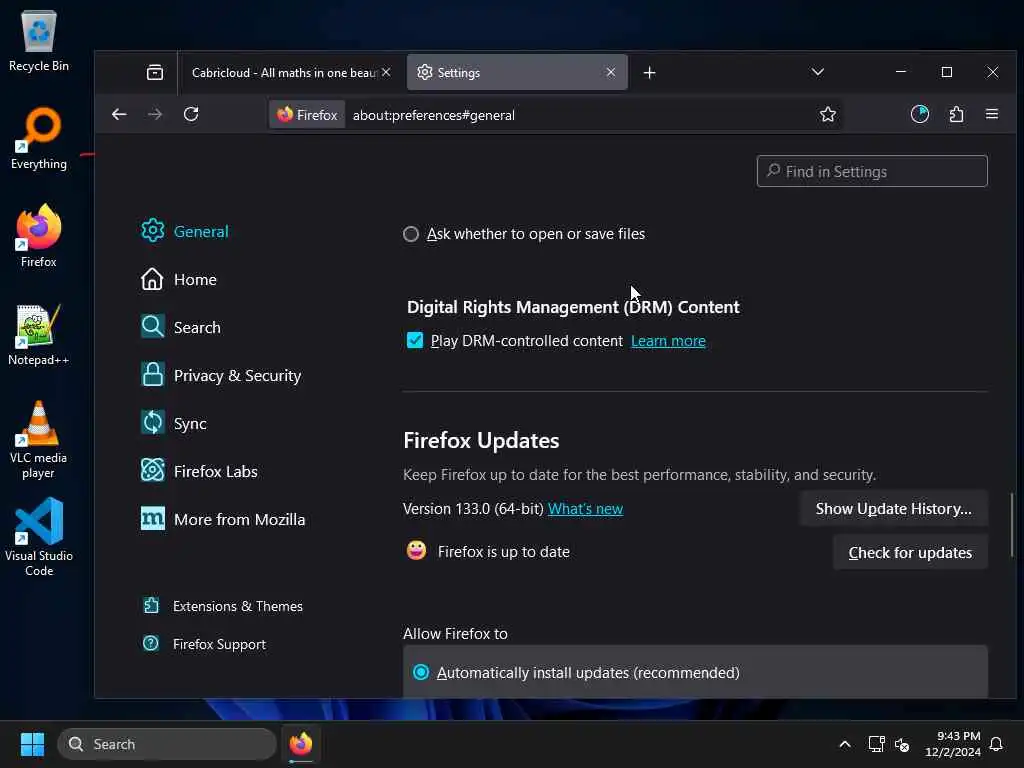This screenshot has height=768, width=1024.
Task: Open the taskbar clock and date
Action: click(953, 744)
